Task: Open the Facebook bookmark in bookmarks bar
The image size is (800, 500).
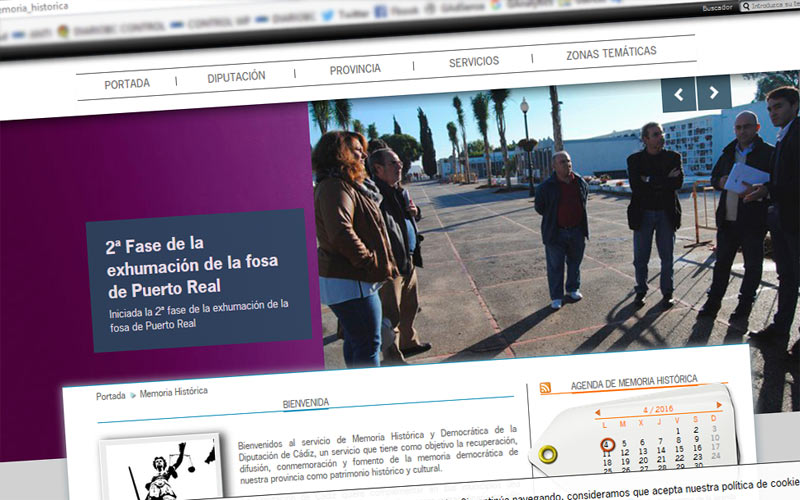Action: coord(396,11)
